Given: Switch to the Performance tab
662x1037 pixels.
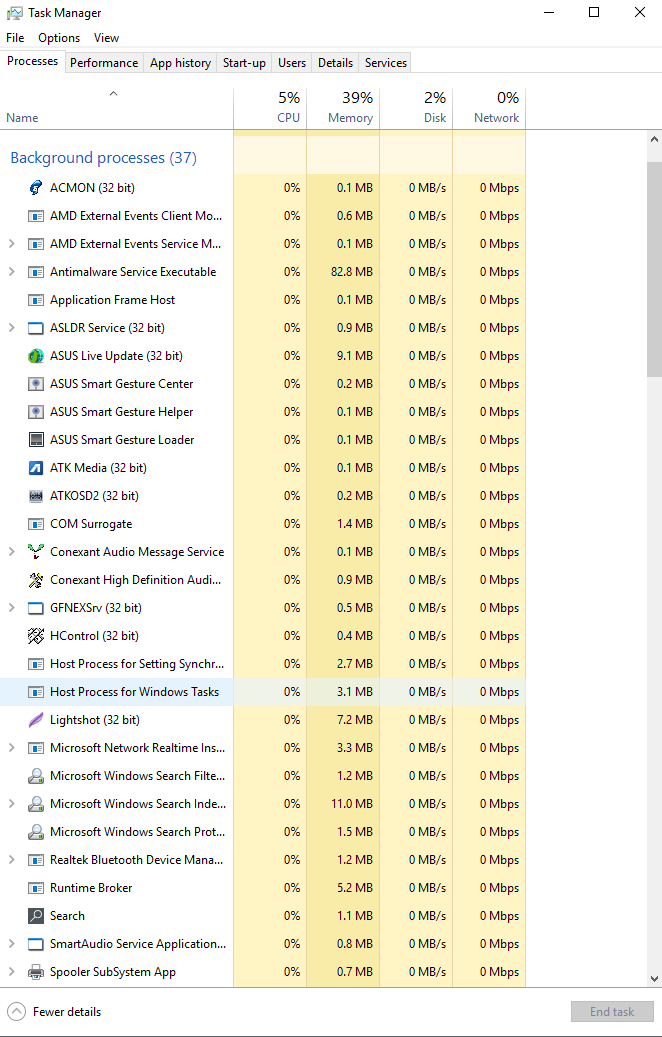Looking at the screenshot, I should coord(104,63).
